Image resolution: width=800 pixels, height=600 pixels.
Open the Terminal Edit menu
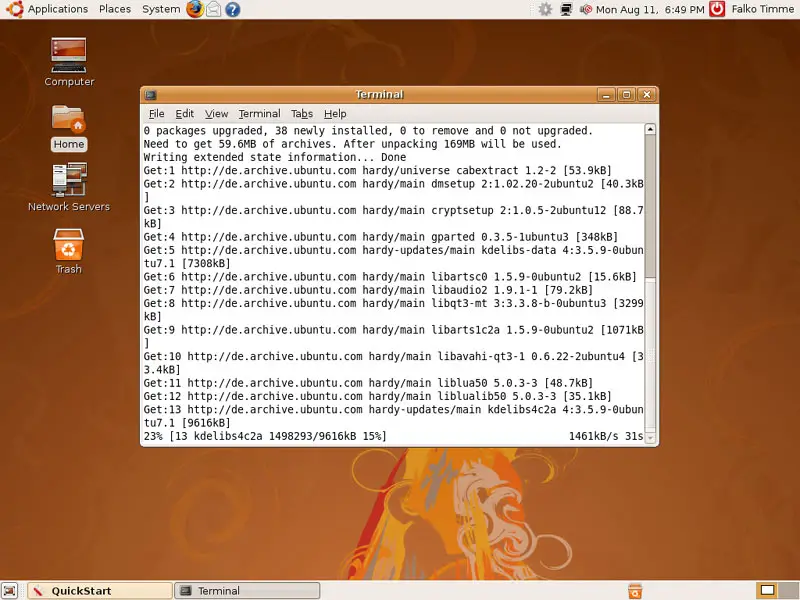[x=184, y=114]
